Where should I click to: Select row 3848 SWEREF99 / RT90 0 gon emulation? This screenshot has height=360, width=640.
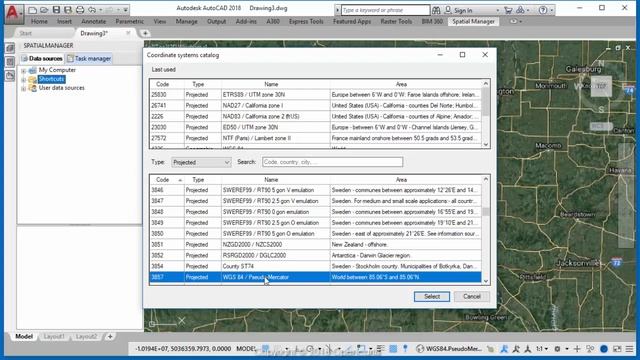315,212
